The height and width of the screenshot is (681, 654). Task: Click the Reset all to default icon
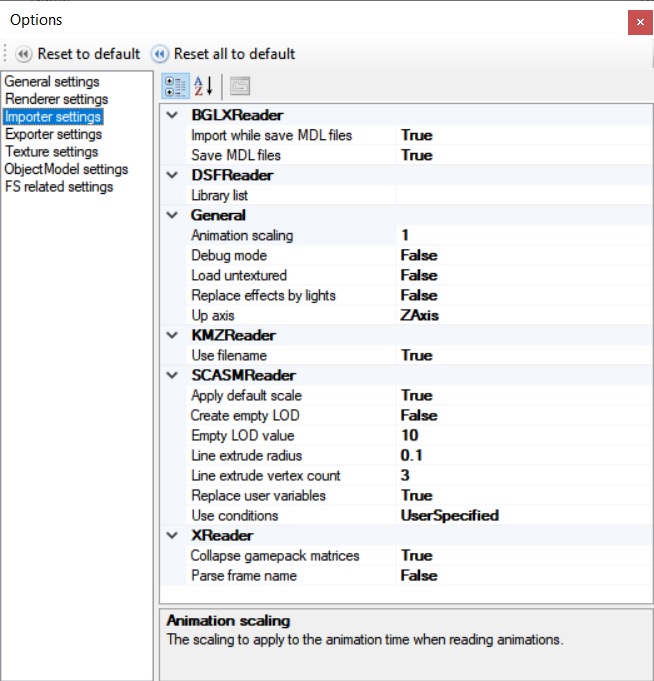click(159, 54)
